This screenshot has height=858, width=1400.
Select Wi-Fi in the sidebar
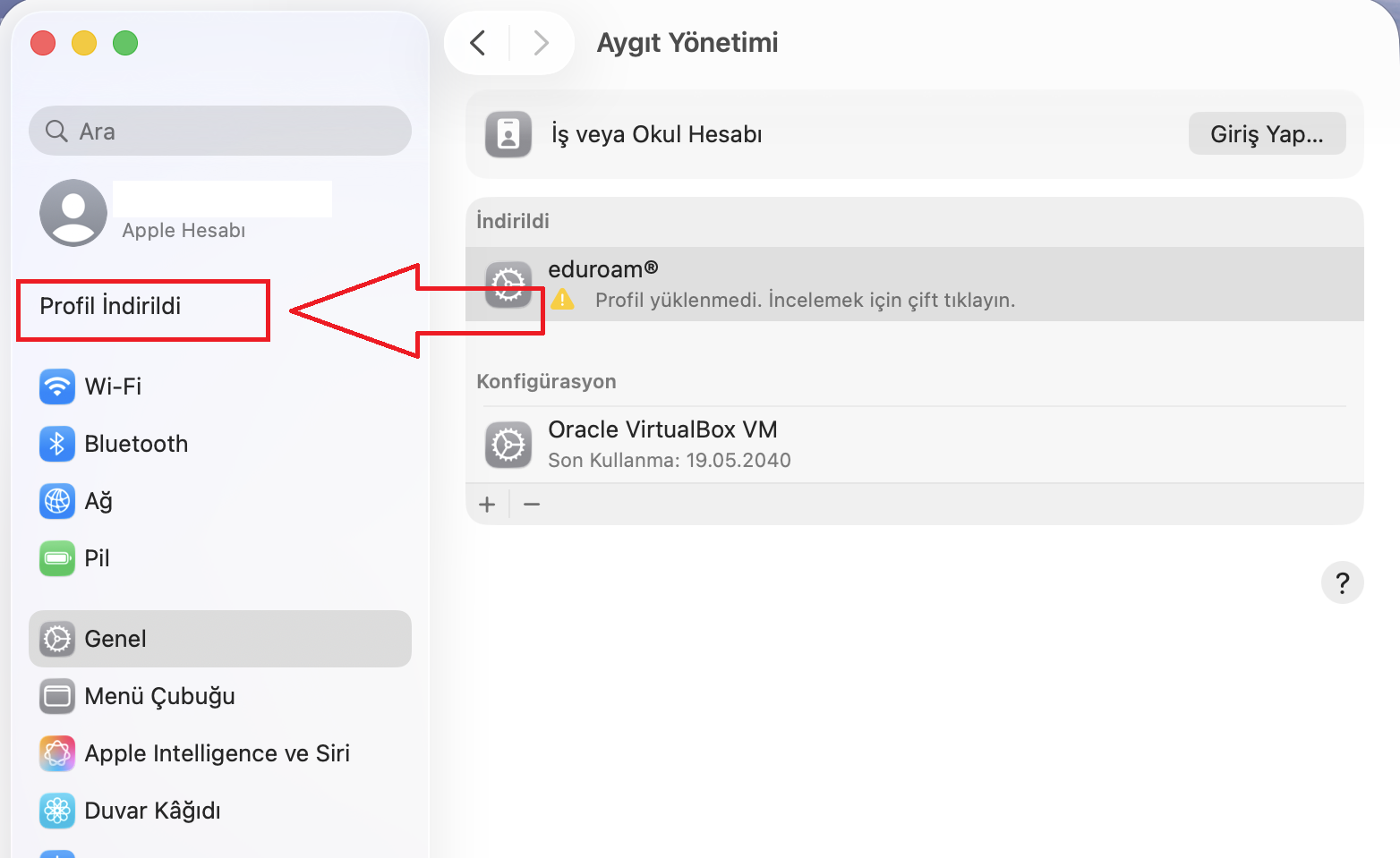(112, 387)
